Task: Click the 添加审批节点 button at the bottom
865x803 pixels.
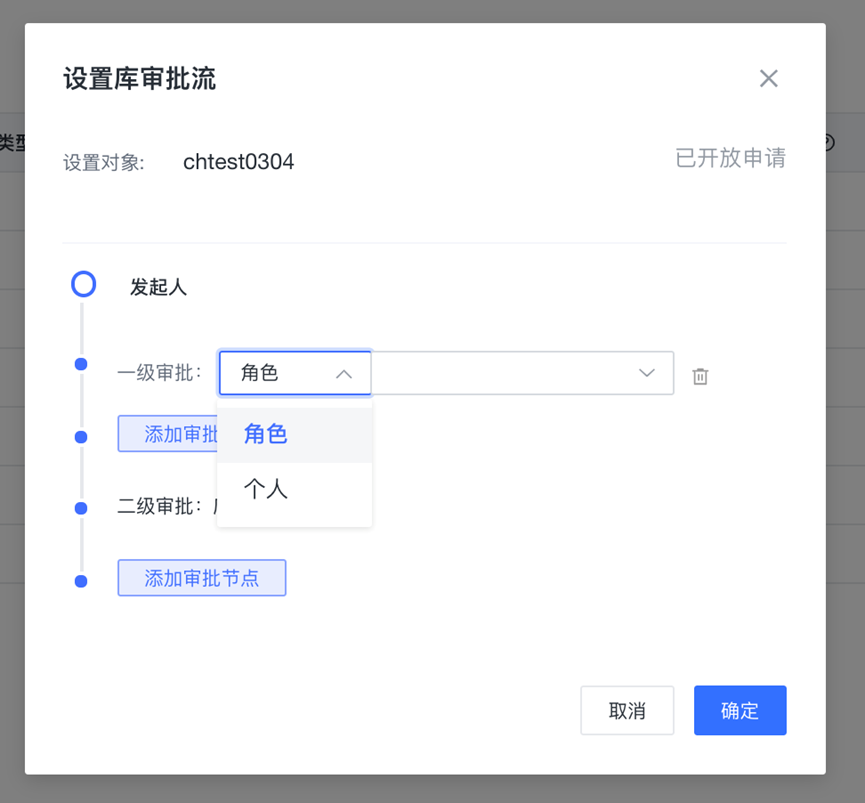Action: pos(202,578)
